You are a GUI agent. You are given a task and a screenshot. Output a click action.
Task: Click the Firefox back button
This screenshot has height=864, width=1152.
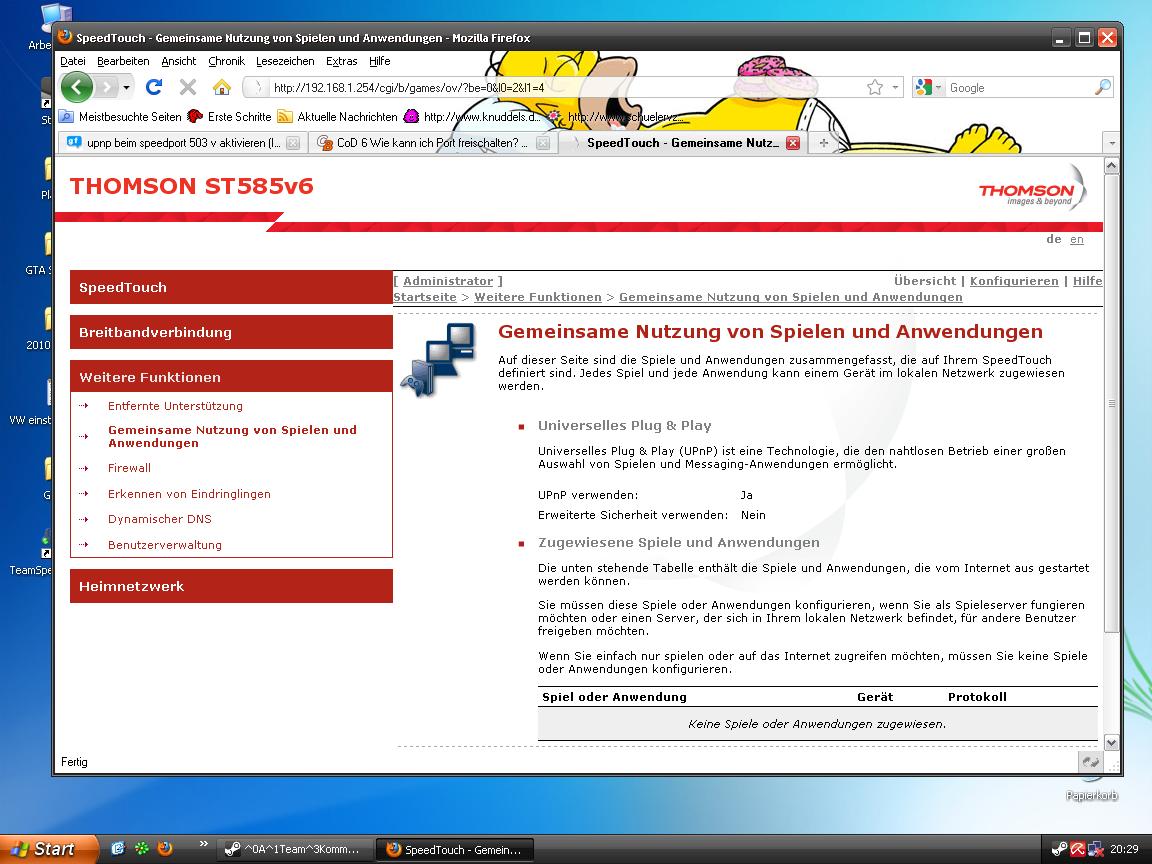[x=76, y=87]
